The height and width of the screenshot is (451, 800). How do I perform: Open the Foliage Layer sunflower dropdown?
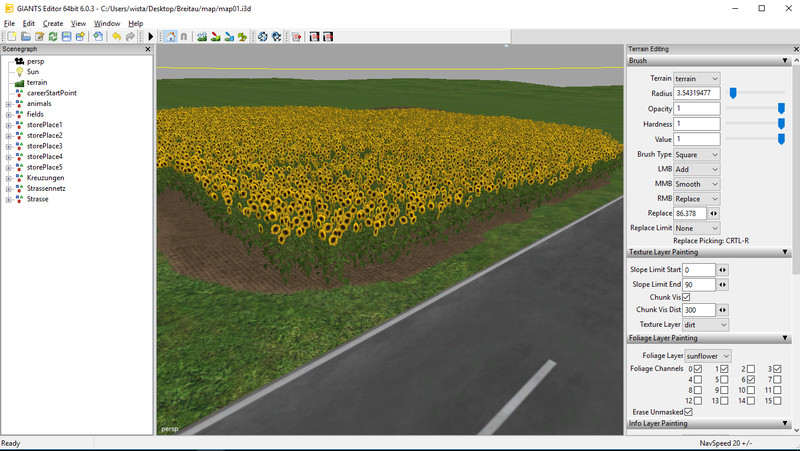coord(708,355)
